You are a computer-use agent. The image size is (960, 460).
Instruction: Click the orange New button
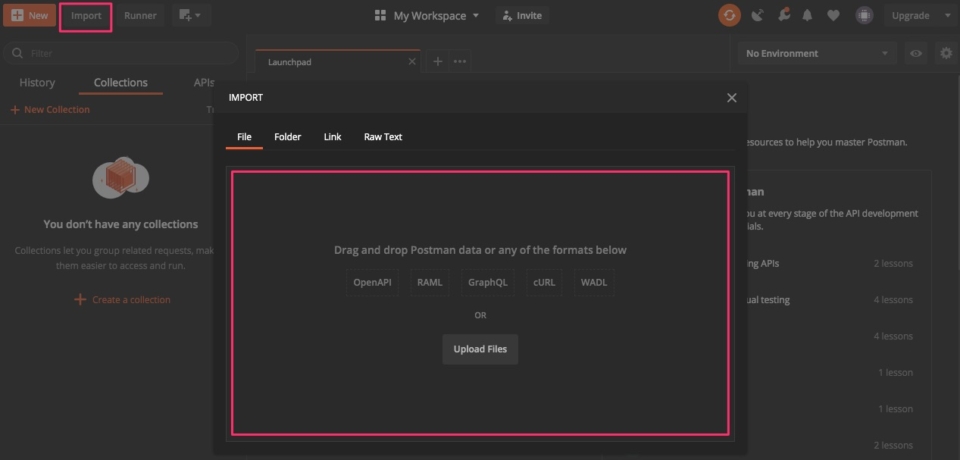click(29, 15)
